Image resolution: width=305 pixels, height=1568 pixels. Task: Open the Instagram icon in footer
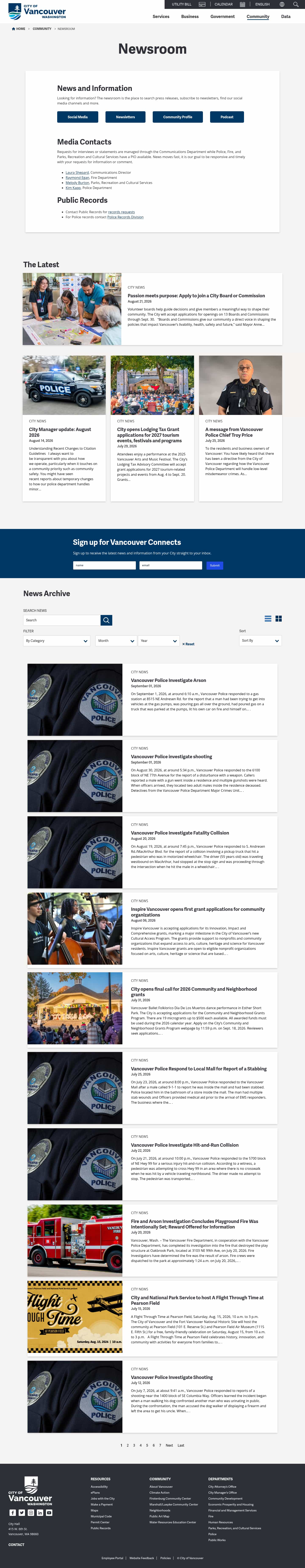[x=31, y=1513]
